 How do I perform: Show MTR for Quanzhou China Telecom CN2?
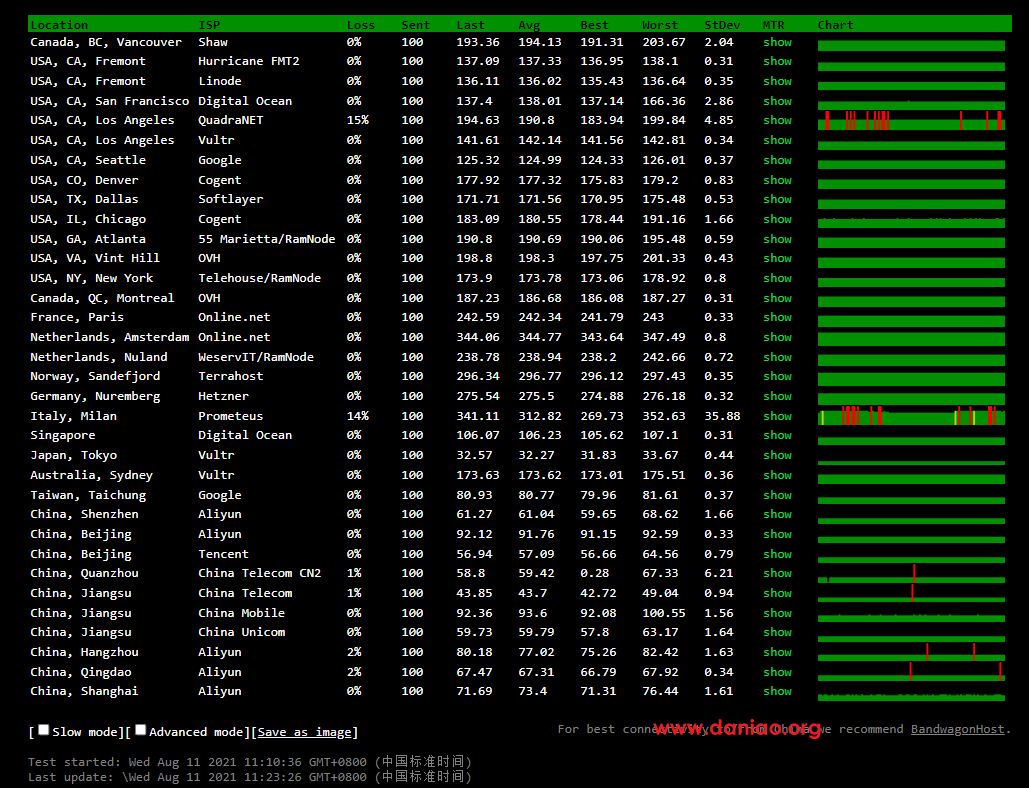pyautogui.click(x=778, y=573)
